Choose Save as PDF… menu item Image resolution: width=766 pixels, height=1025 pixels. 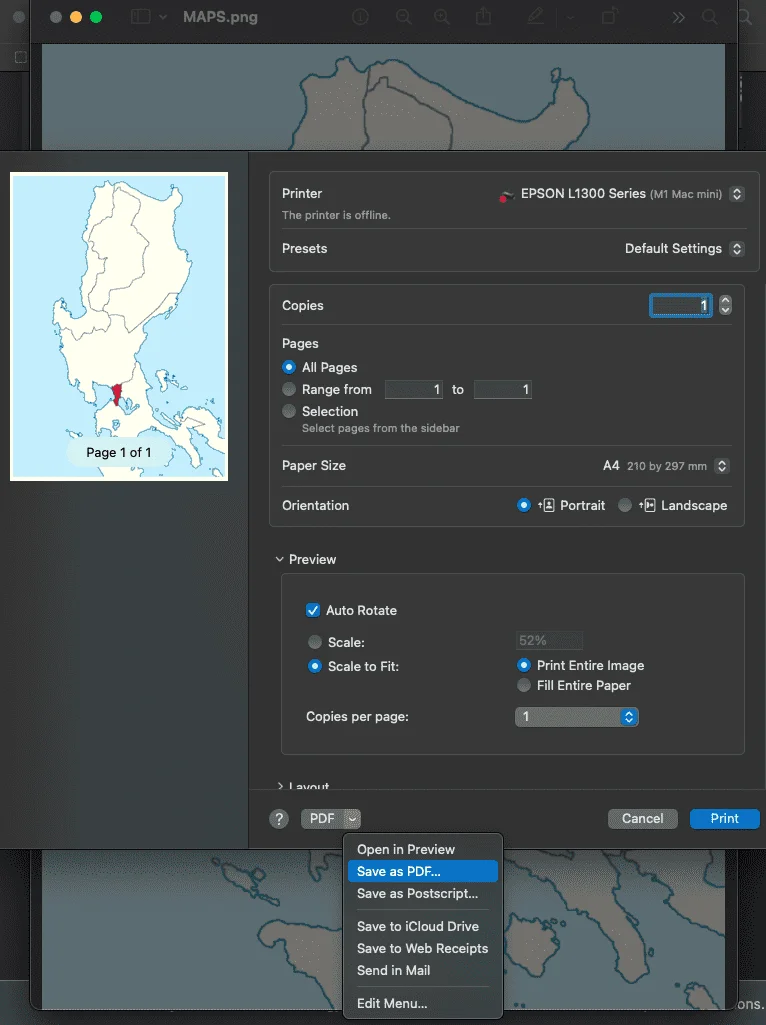(x=422, y=871)
